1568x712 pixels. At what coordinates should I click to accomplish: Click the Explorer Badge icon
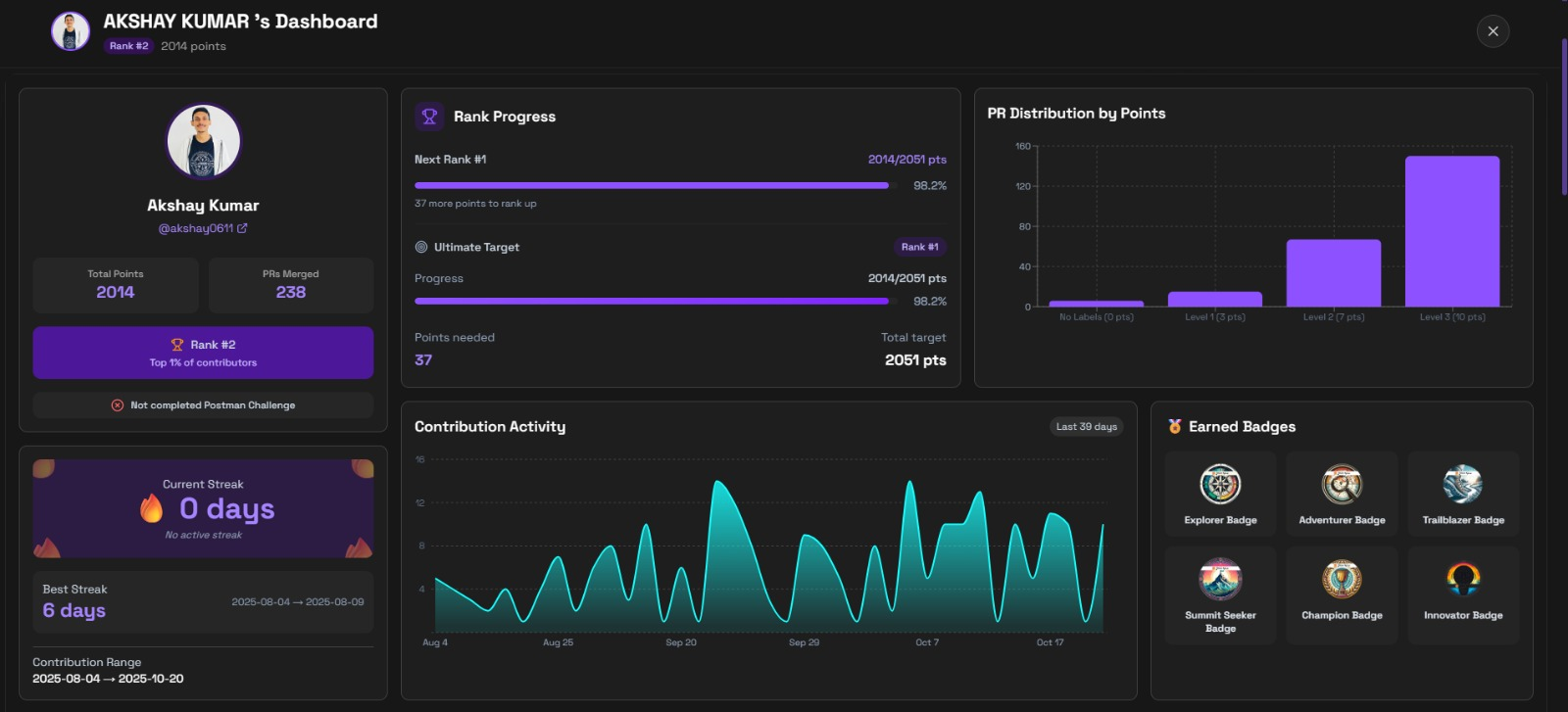point(1220,484)
